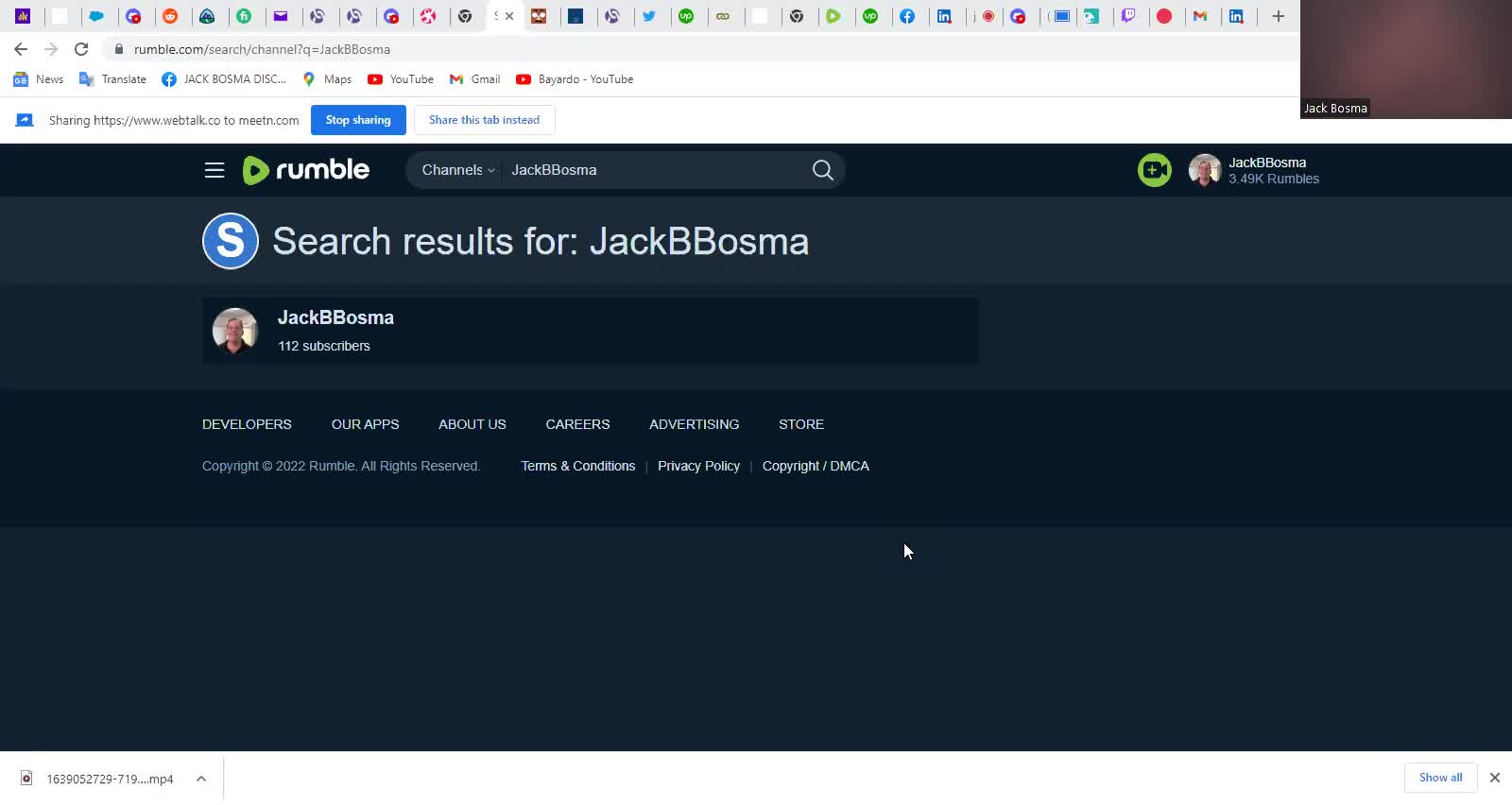The height and width of the screenshot is (805, 1512).
Task: Click the blue S search results badge
Action: click(231, 241)
